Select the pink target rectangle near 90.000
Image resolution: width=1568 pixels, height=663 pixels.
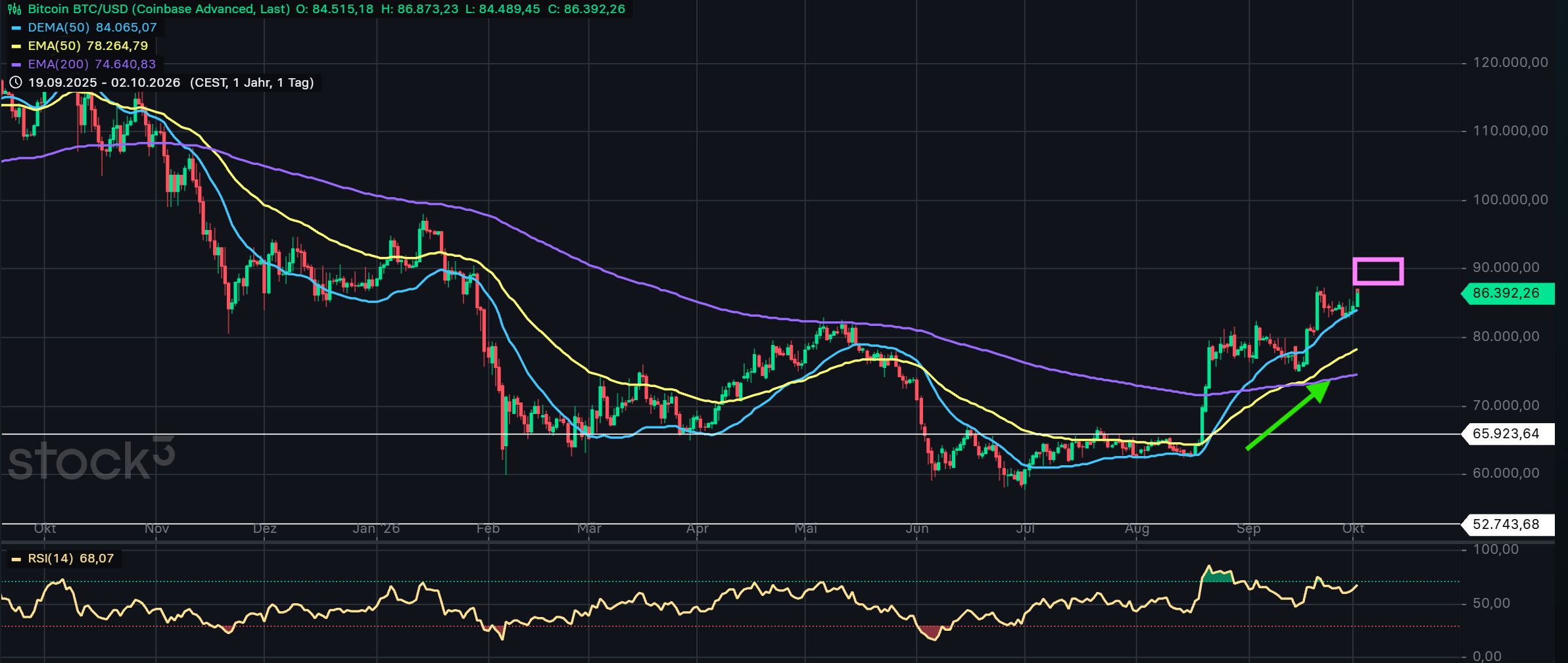click(1378, 271)
